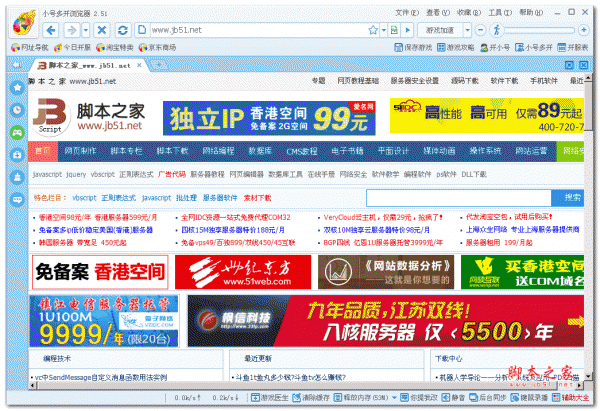Viewport: 600px width, 411px height.
Task: Click the 网页制作 nav menu item
Action: coord(80,151)
